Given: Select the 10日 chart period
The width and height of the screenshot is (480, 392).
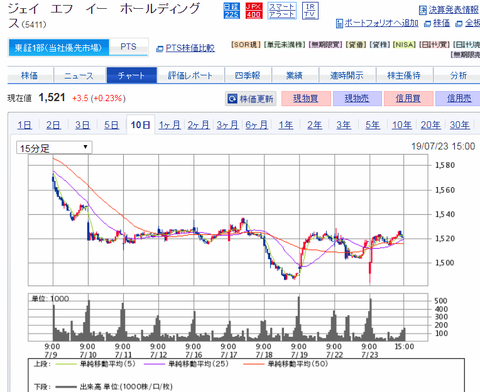Looking at the screenshot, I should 140,125.
